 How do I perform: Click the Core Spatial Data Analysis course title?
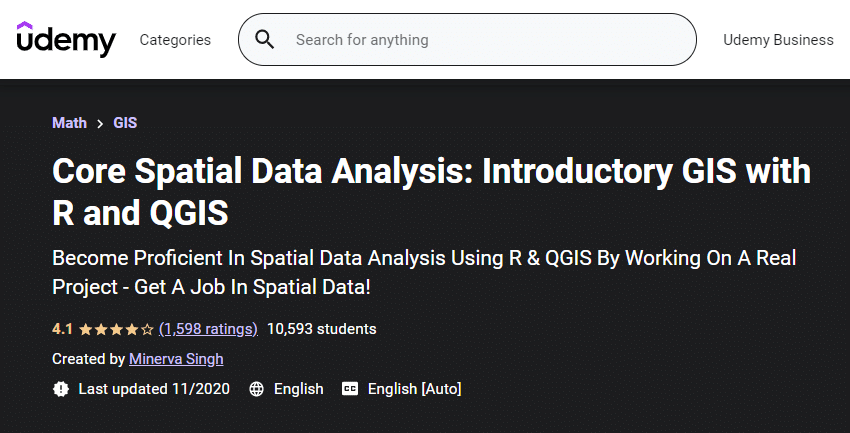[432, 191]
